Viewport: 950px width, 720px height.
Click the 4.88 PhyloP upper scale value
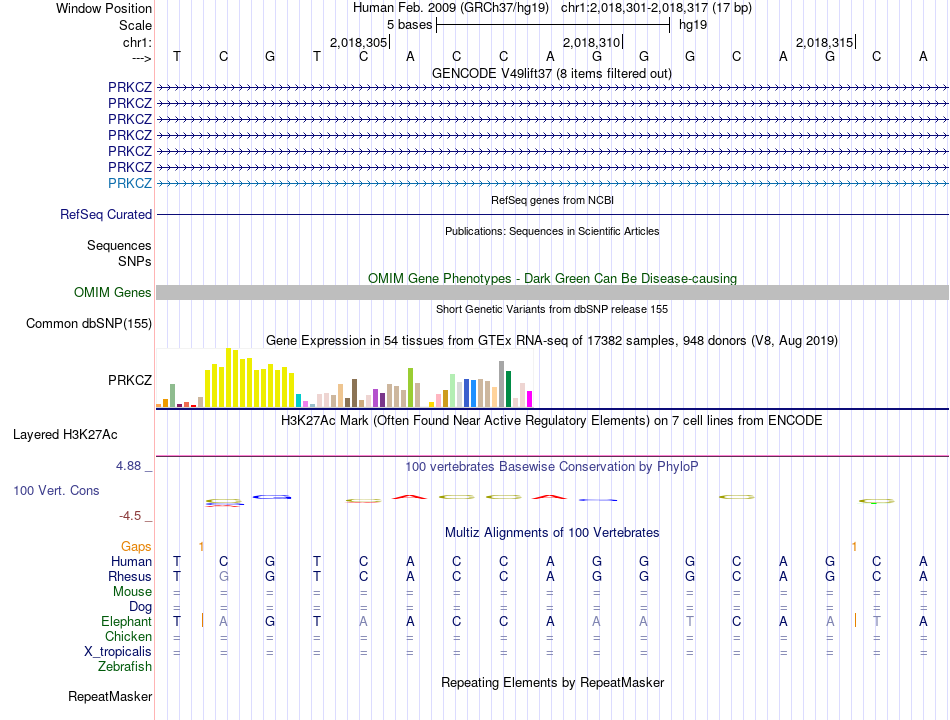pyautogui.click(x=128, y=466)
